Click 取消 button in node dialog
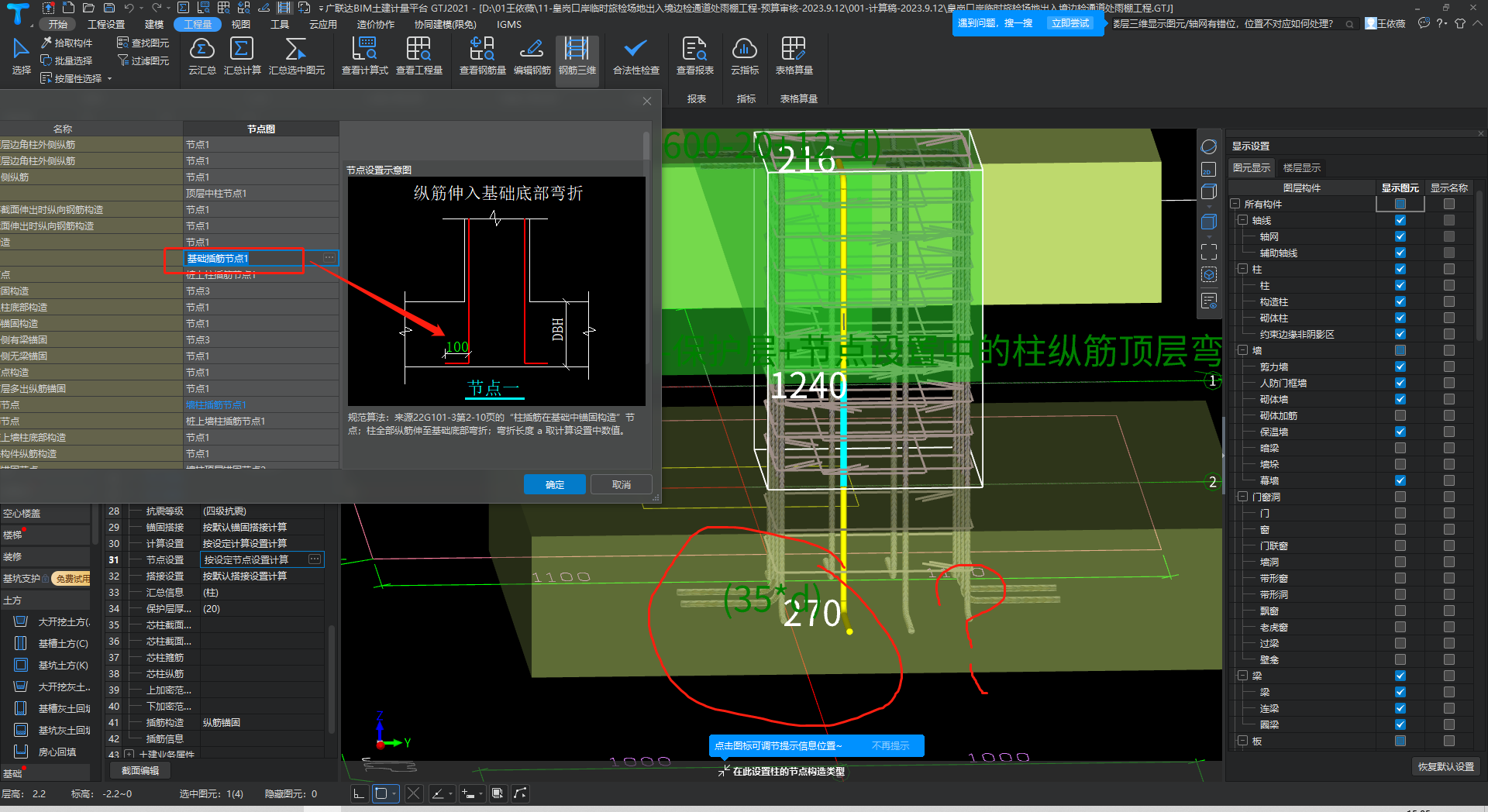Viewport: 1488px width, 812px height. (x=622, y=484)
